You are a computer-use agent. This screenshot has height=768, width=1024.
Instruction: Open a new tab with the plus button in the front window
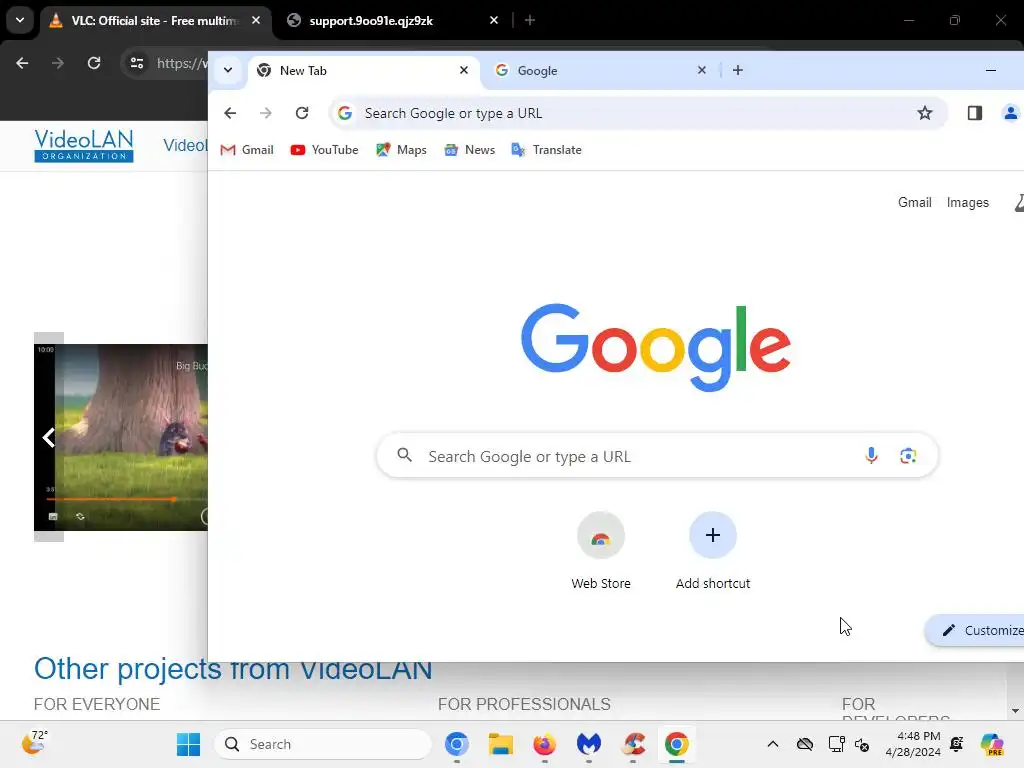click(x=737, y=71)
